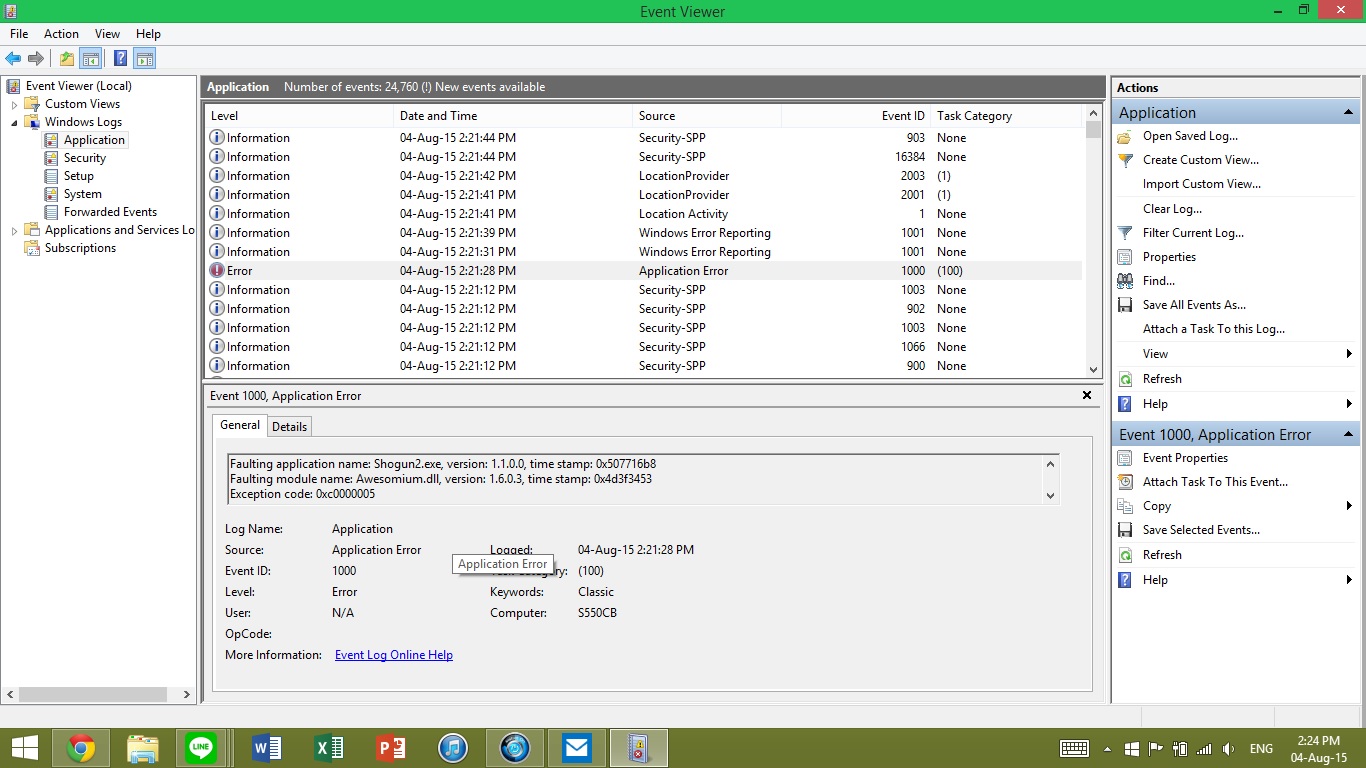1366x768 pixels.
Task: Select the Security log in the tree
Action: click(x=84, y=158)
